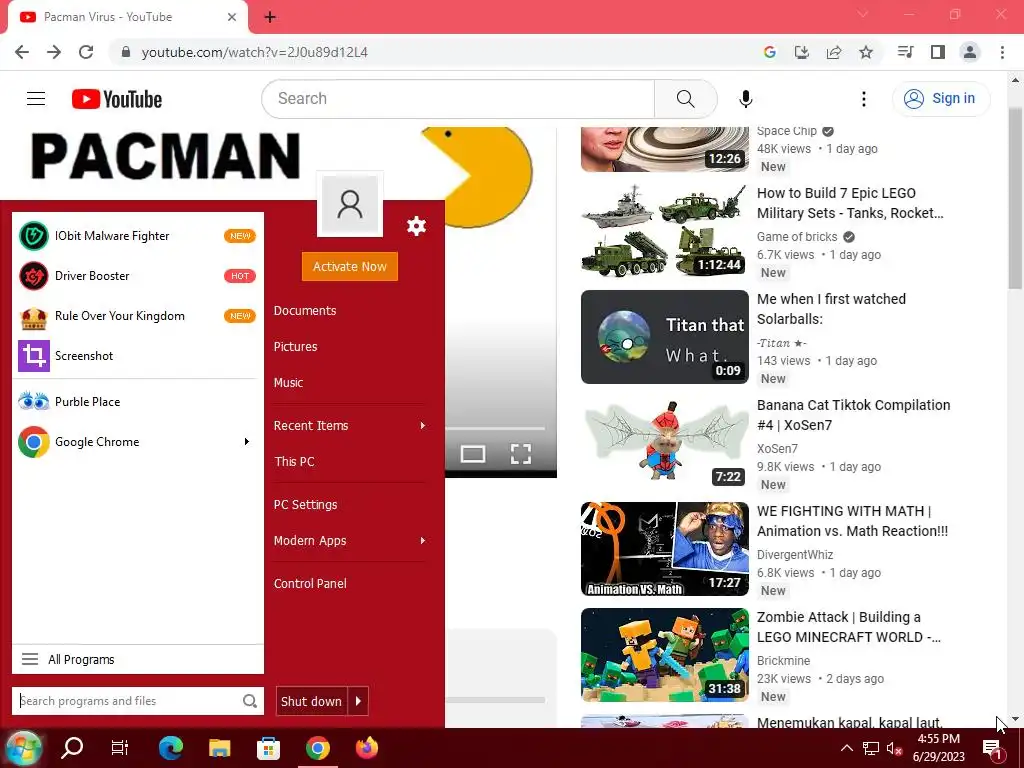Open taskbar search magnifier
This screenshot has width=1024, height=768.
pyautogui.click(x=72, y=748)
